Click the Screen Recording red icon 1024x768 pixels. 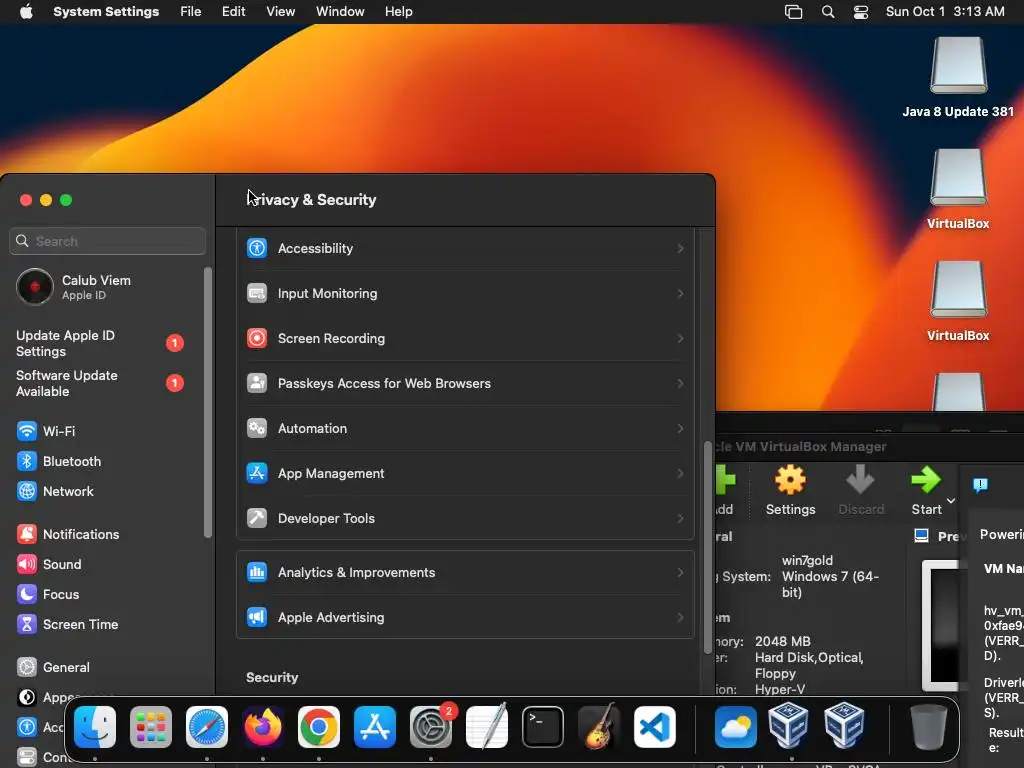coord(257,338)
